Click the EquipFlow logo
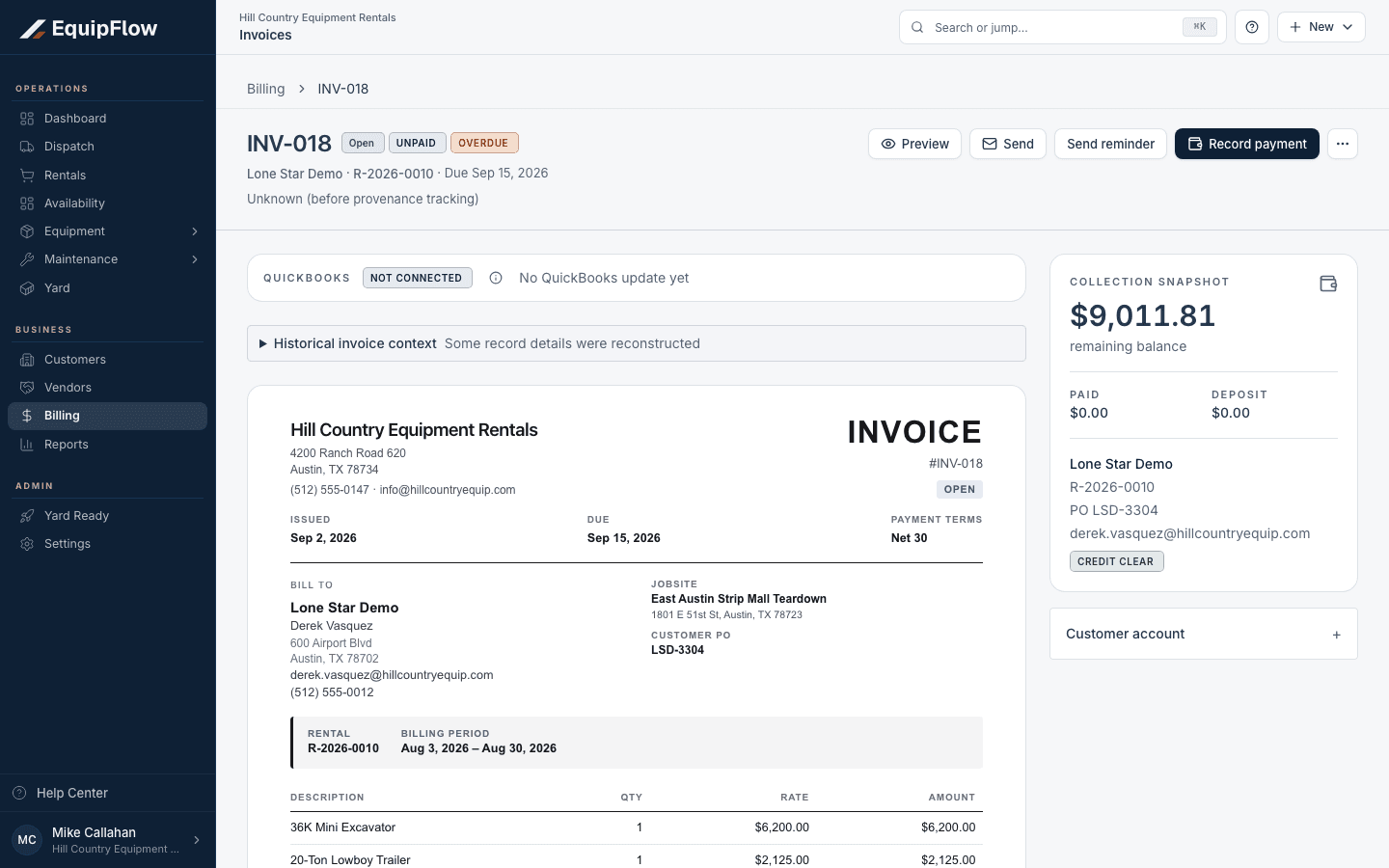1389x868 pixels. 89,29
